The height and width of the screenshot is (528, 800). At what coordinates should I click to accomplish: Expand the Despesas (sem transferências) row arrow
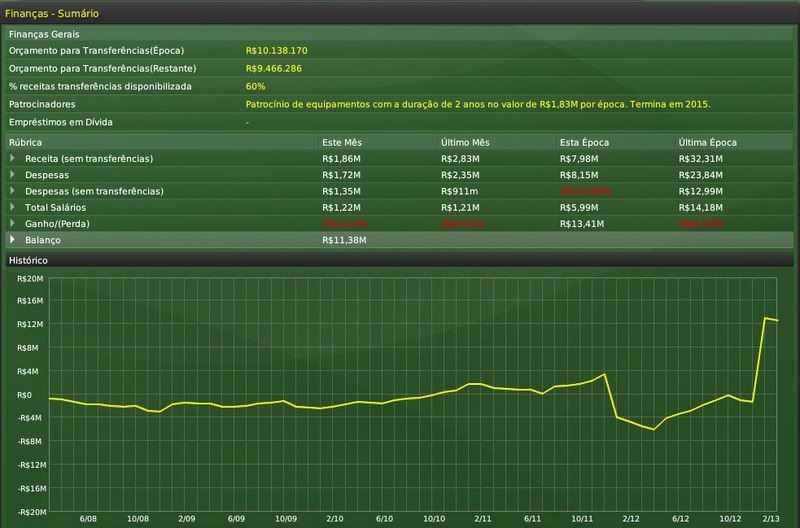[13, 190]
